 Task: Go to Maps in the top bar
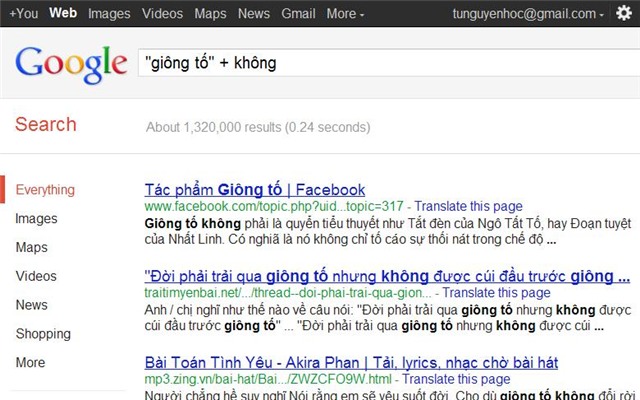210,14
